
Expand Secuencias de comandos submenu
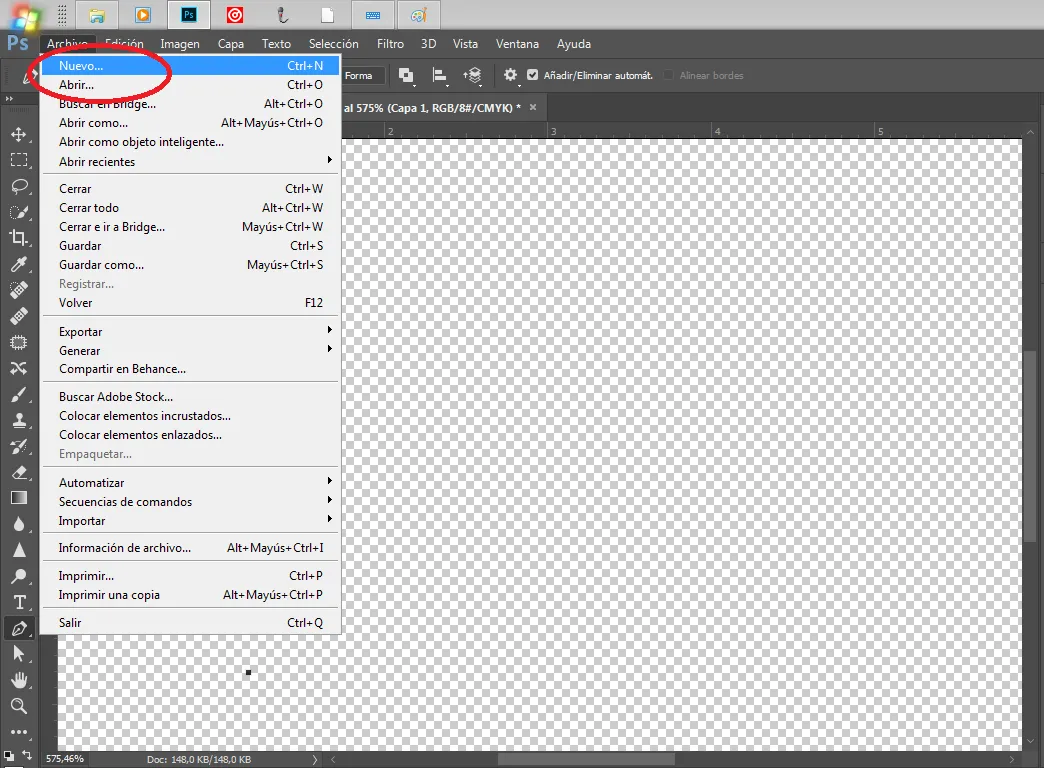[x=190, y=502]
